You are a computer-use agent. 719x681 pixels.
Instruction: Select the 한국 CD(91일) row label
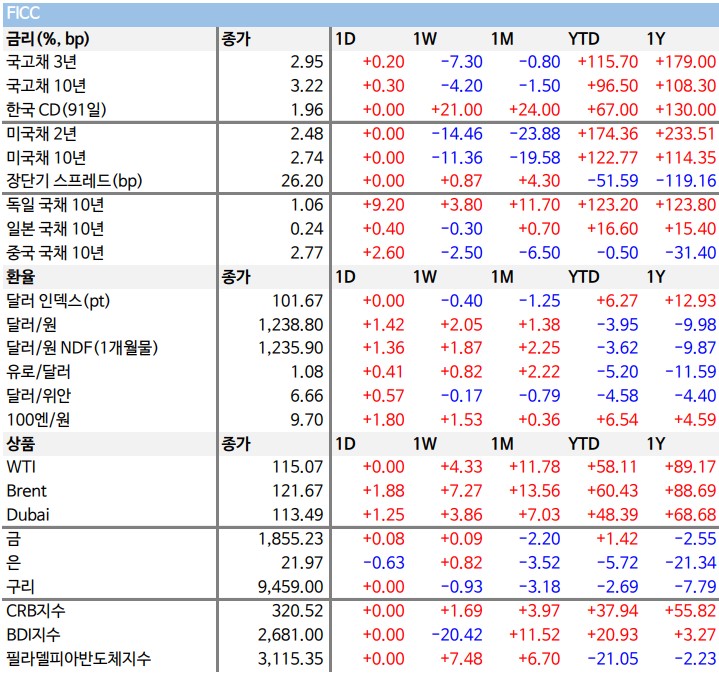[x=56, y=110]
